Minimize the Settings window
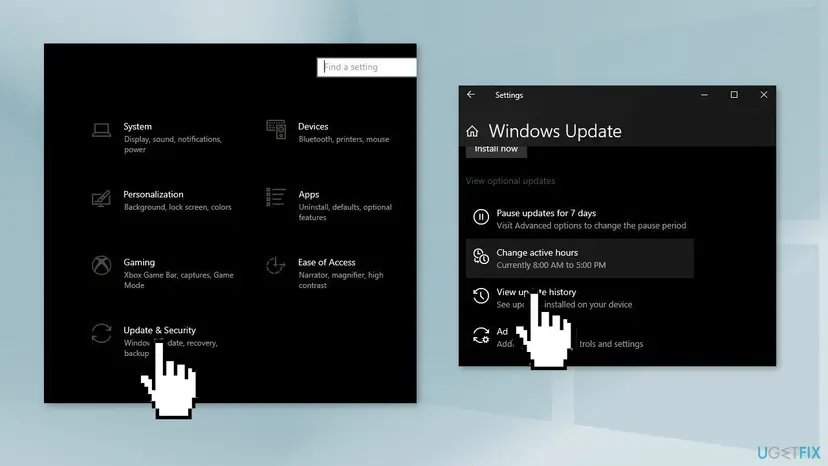 (x=704, y=95)
